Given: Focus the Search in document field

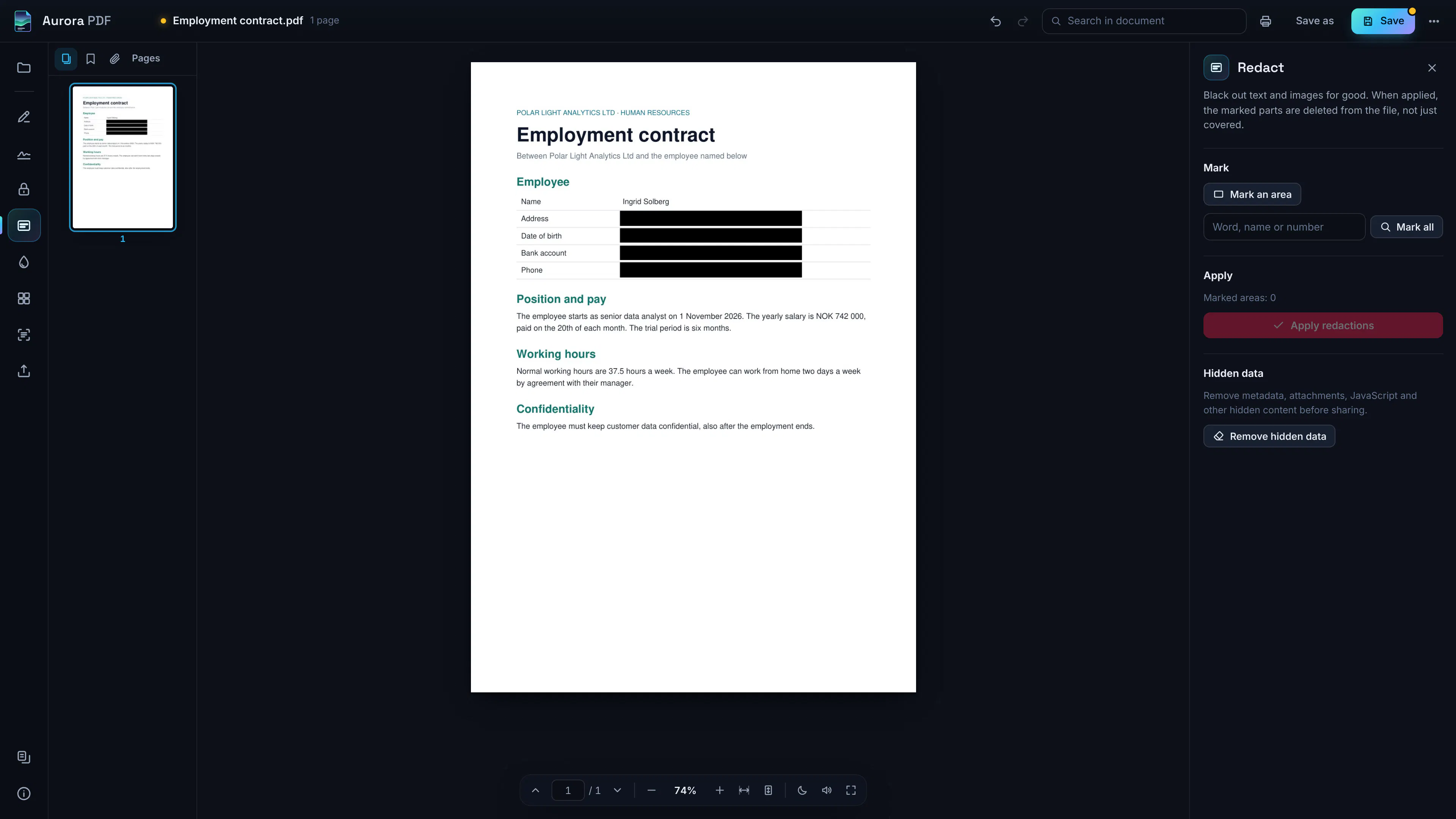Looking at the screenshot, I should 1144,21.
